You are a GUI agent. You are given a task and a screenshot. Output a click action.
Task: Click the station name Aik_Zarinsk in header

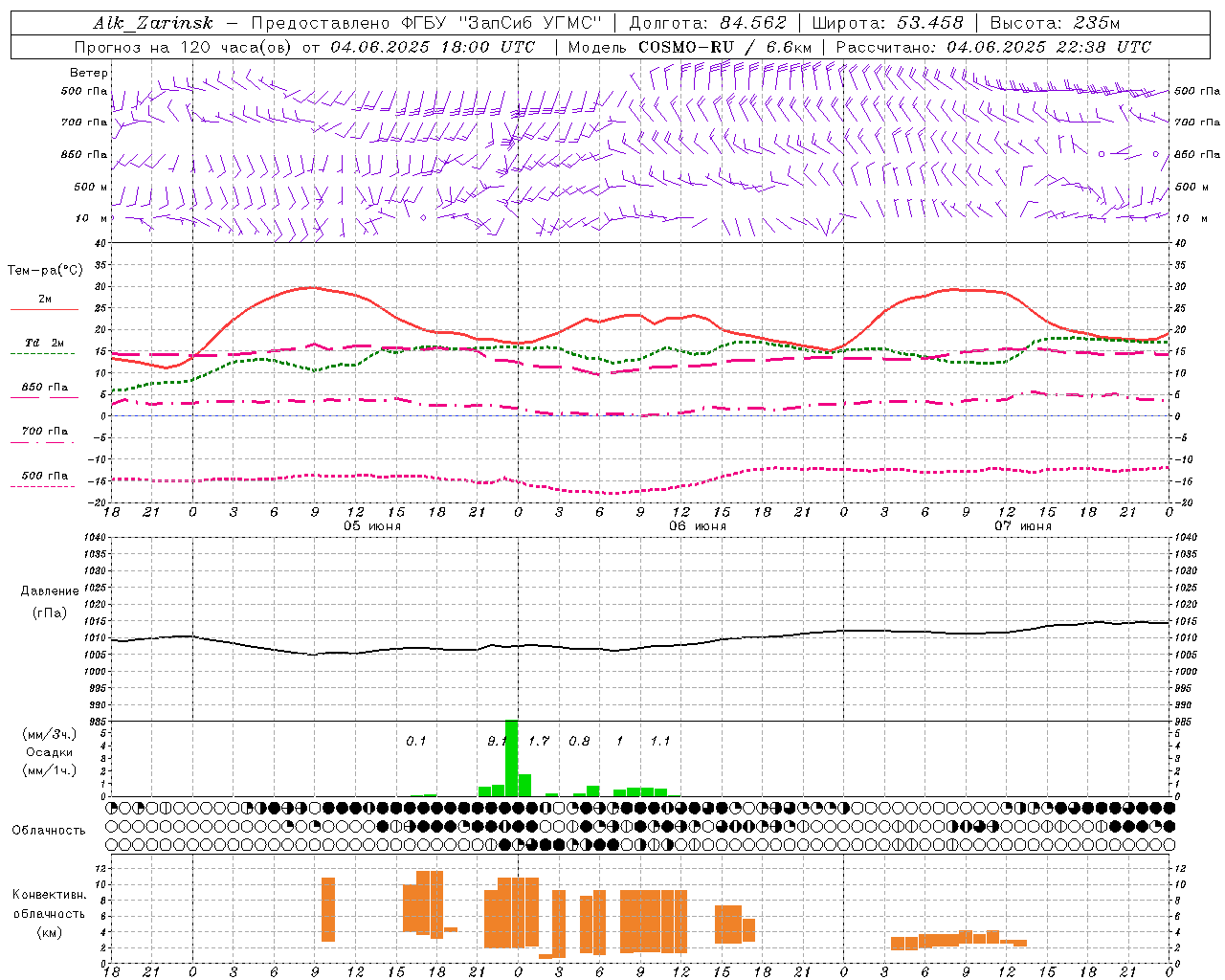[153, 23]
